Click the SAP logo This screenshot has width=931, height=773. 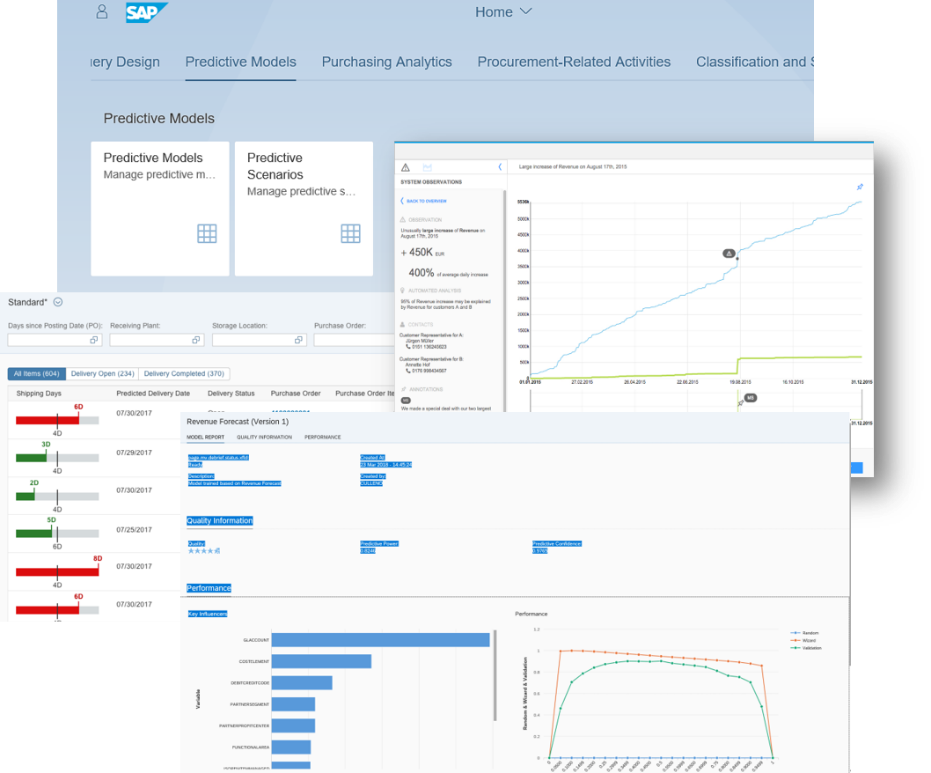click(x=146, y=12)
